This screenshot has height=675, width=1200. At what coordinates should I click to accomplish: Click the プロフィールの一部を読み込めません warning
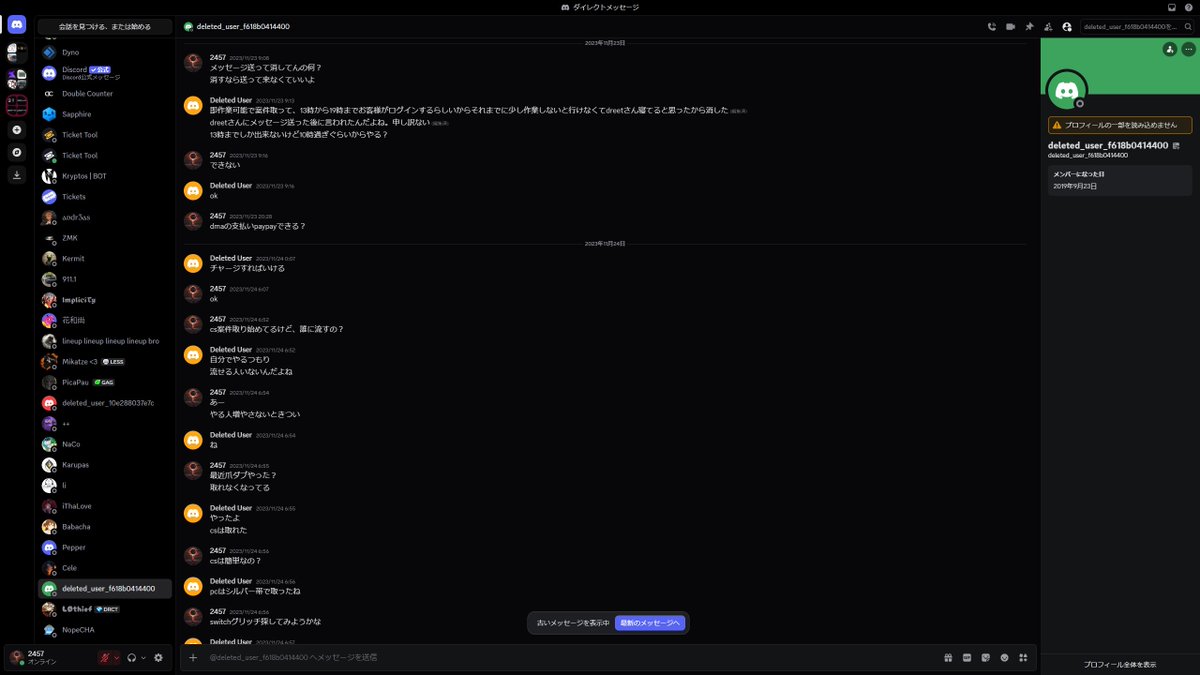coord(1120,125)
